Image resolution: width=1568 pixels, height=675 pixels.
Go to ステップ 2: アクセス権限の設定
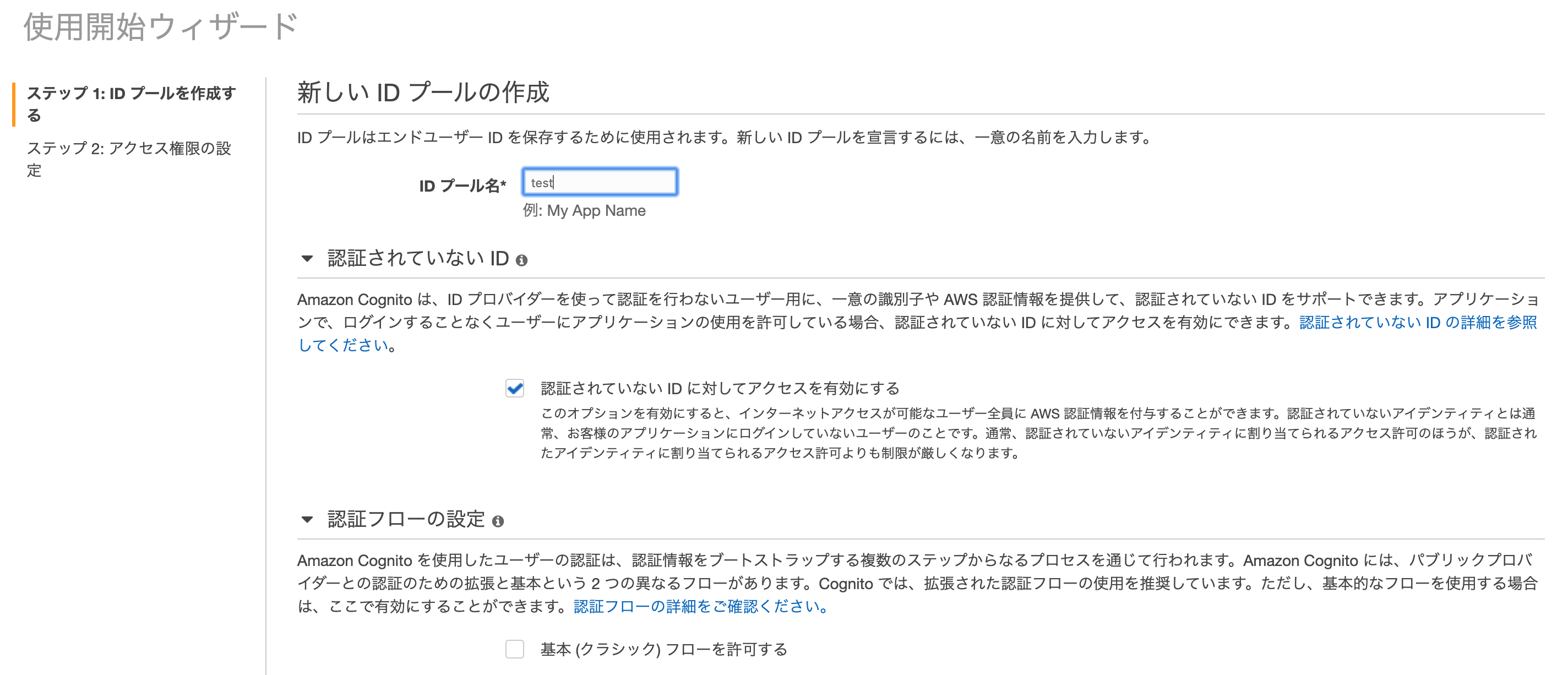pyautogui.click(x=128, y=159)
